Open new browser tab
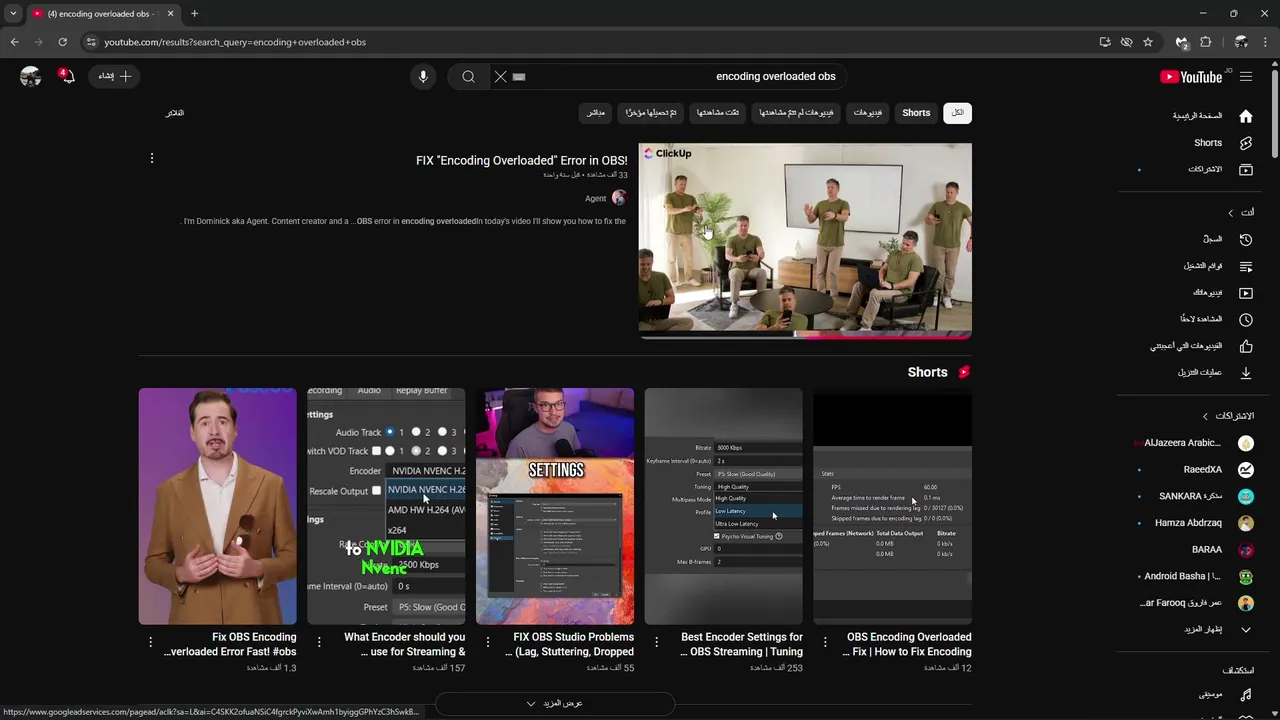Viewport: 1280px width, 720px height. (194, 13)
